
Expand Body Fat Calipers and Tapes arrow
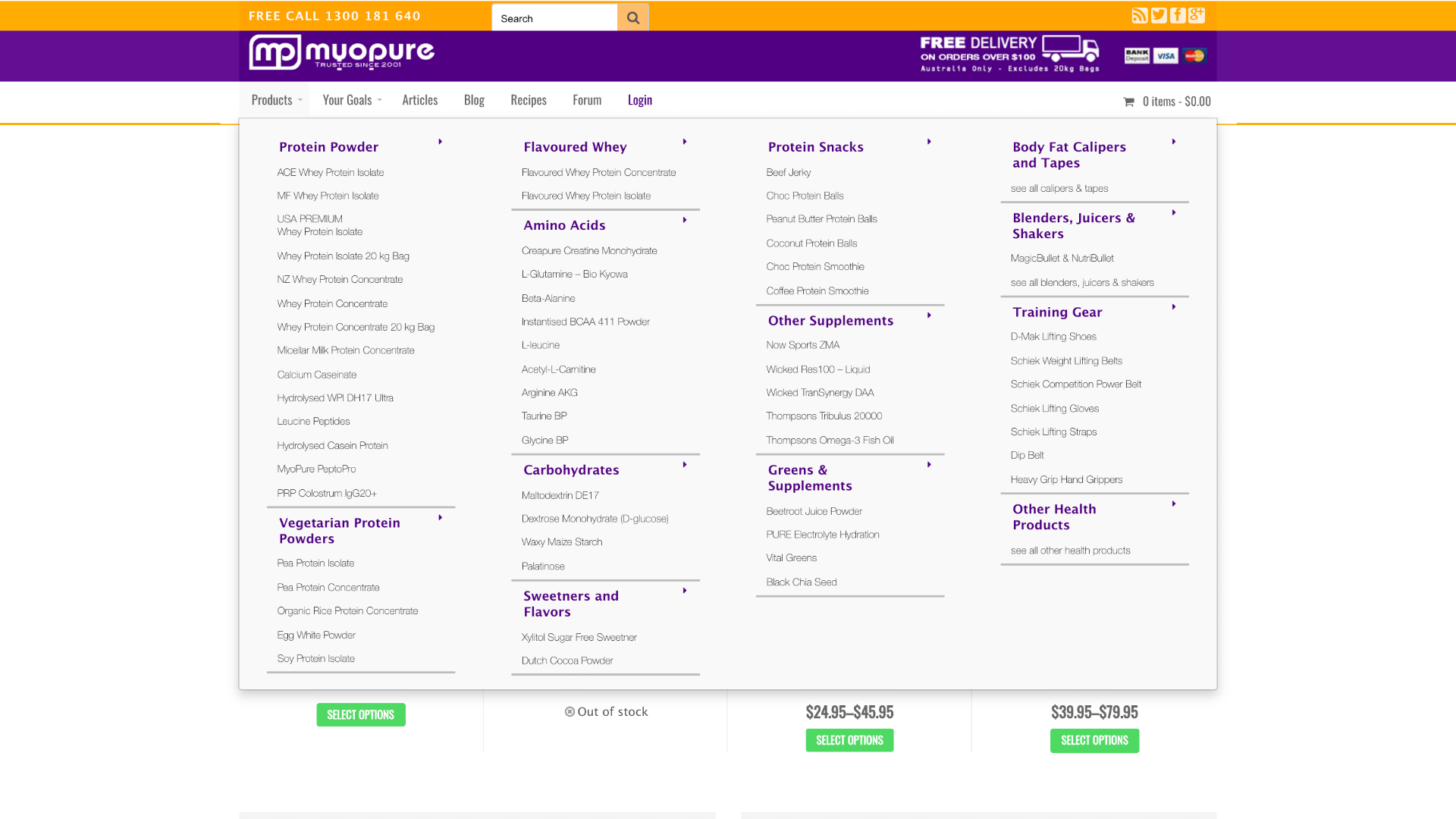click(1174, 142)
